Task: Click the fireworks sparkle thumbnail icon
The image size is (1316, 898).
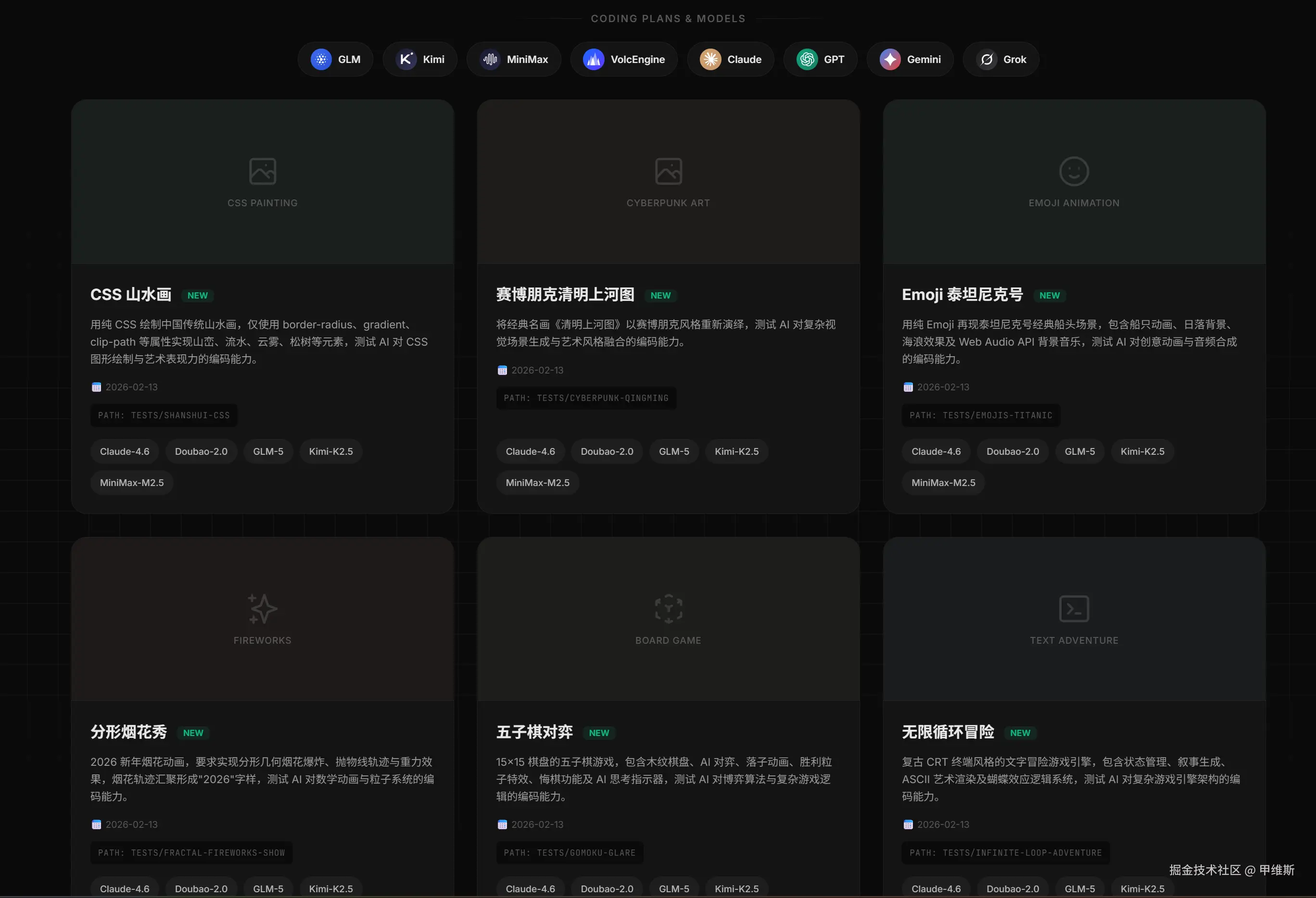Action: coord(262,609)
